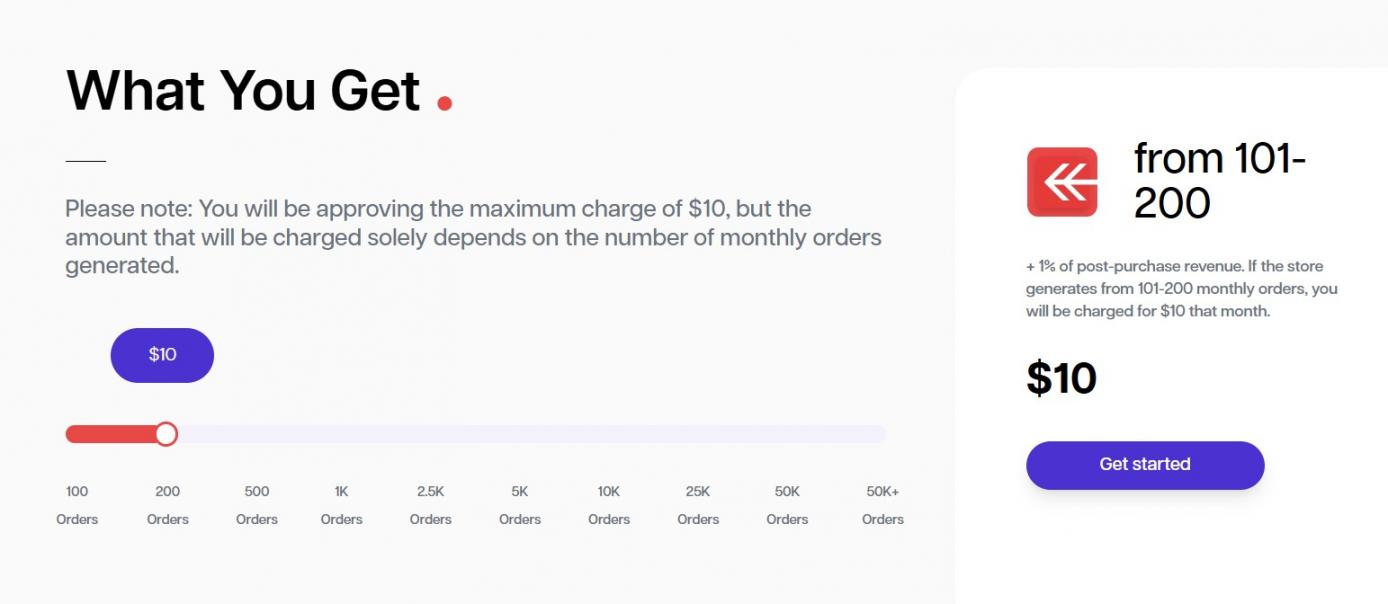Click the purple $10 price bubble
This screenshot has height=604, width=1388.
[162, 355]
